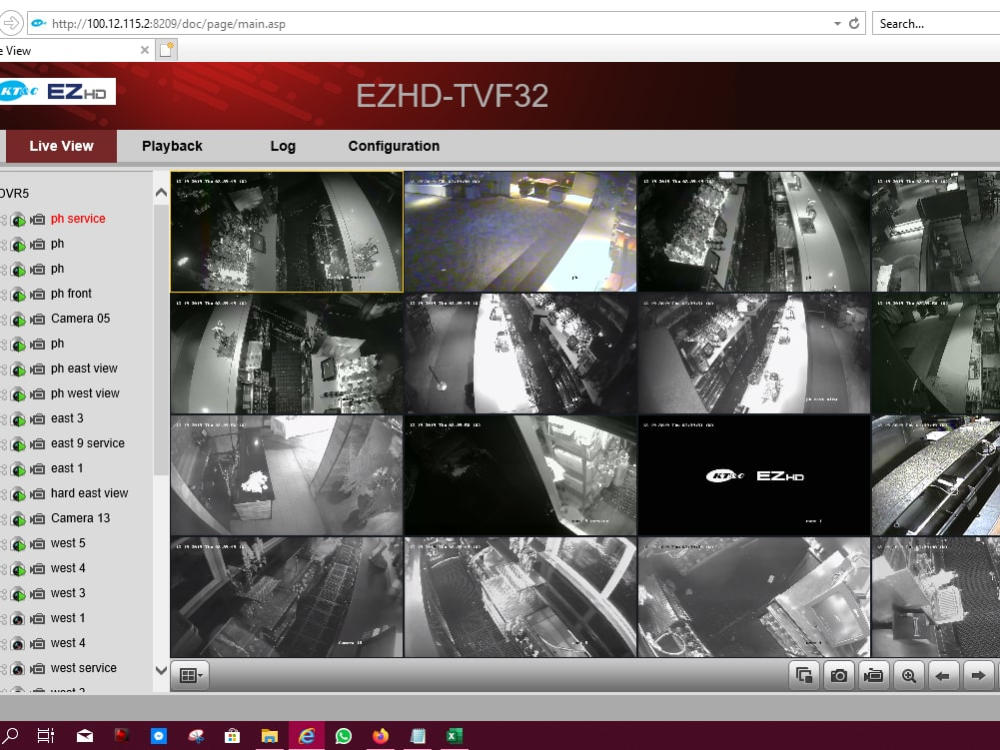
Task: Select the hard east view camera entry
Action: (x=89, y=494)
